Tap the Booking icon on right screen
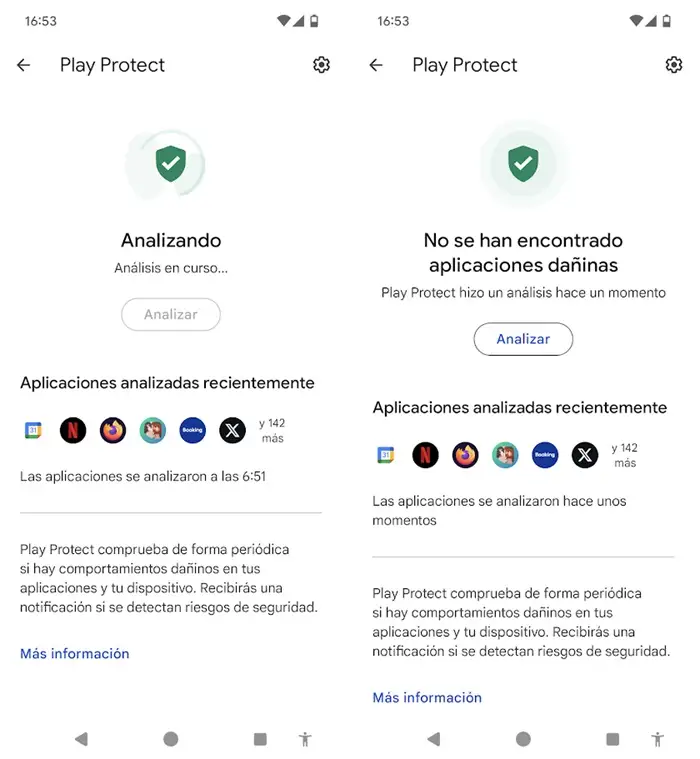The width and height of the screenshot is (700, 759). pos(545,455)
